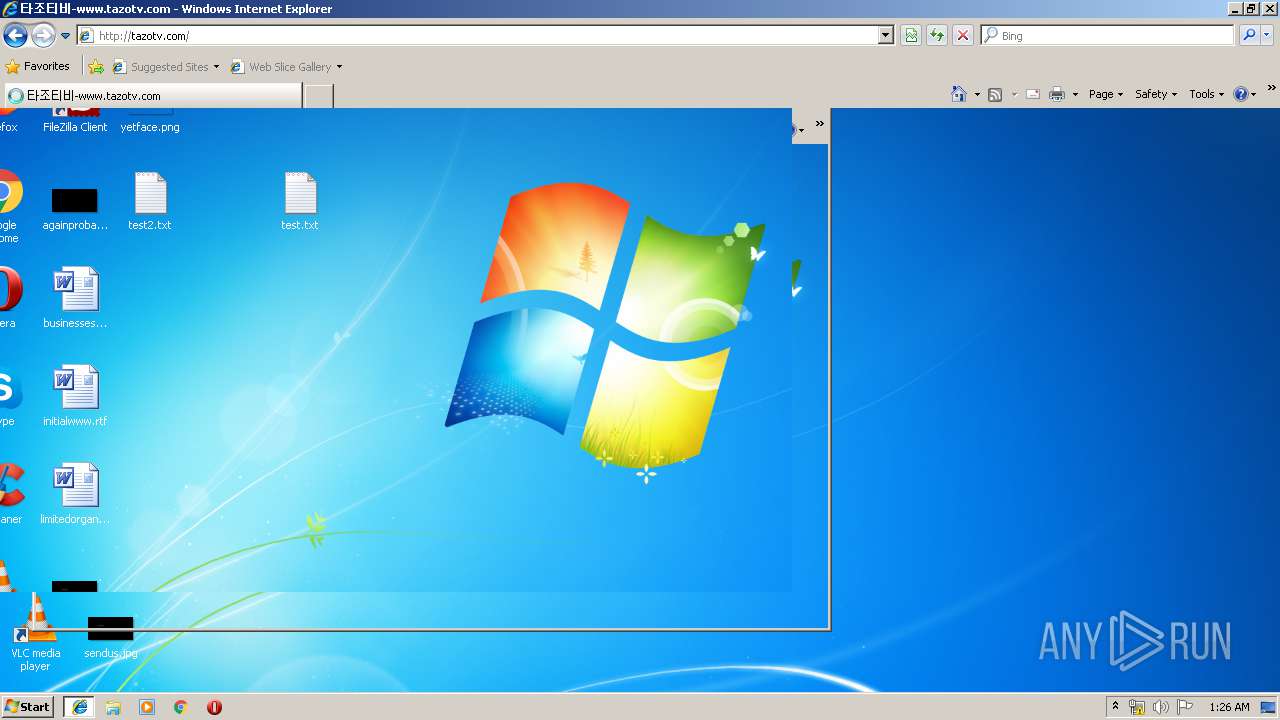Open Windows Explorer folder in taskbar
1280x720 pixels.
point(113,707)
